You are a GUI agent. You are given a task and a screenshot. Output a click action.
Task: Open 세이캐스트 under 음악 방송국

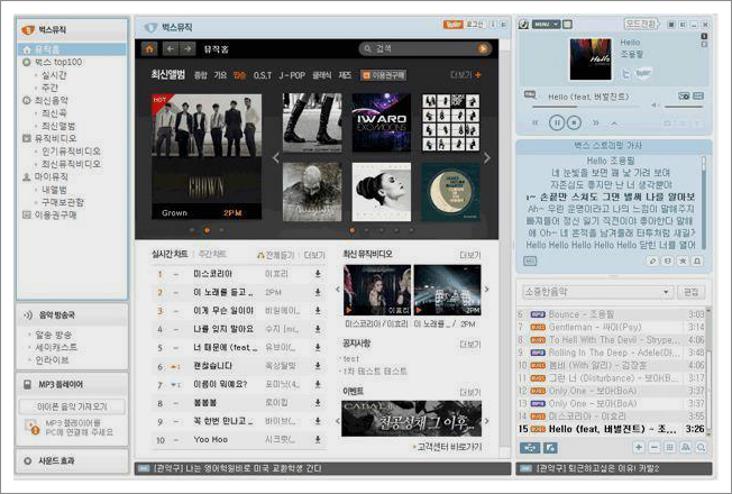click(56, 347)
